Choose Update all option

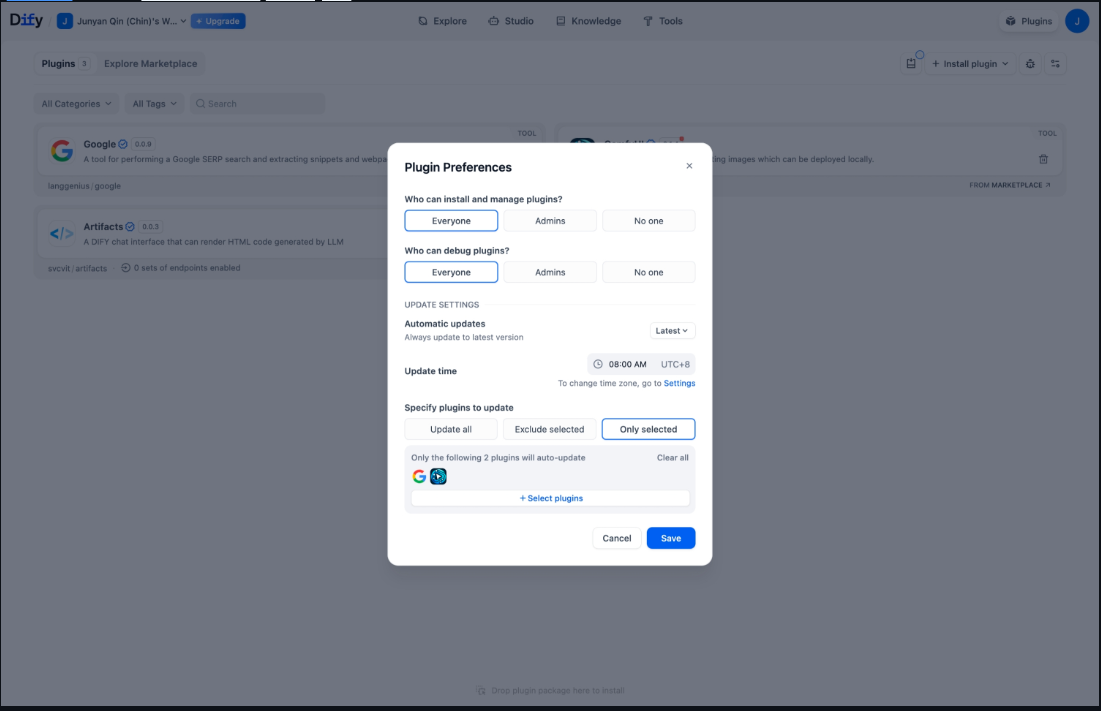tap(451, 429)
